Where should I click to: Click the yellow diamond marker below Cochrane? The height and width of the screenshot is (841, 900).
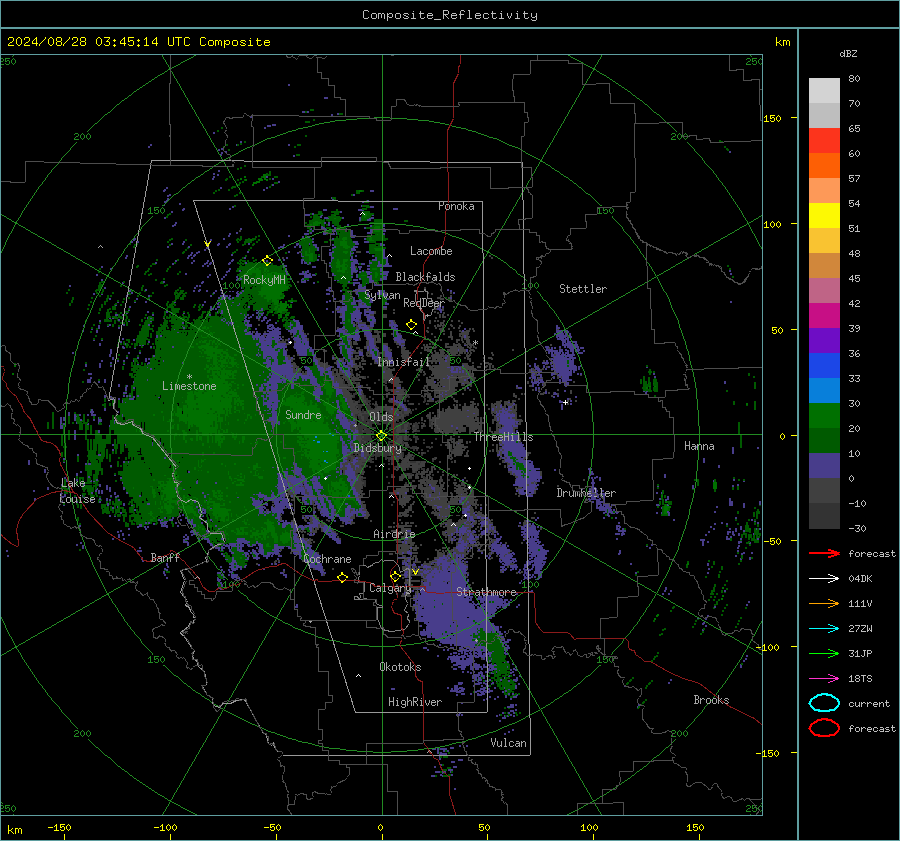[x=342, y=577]
